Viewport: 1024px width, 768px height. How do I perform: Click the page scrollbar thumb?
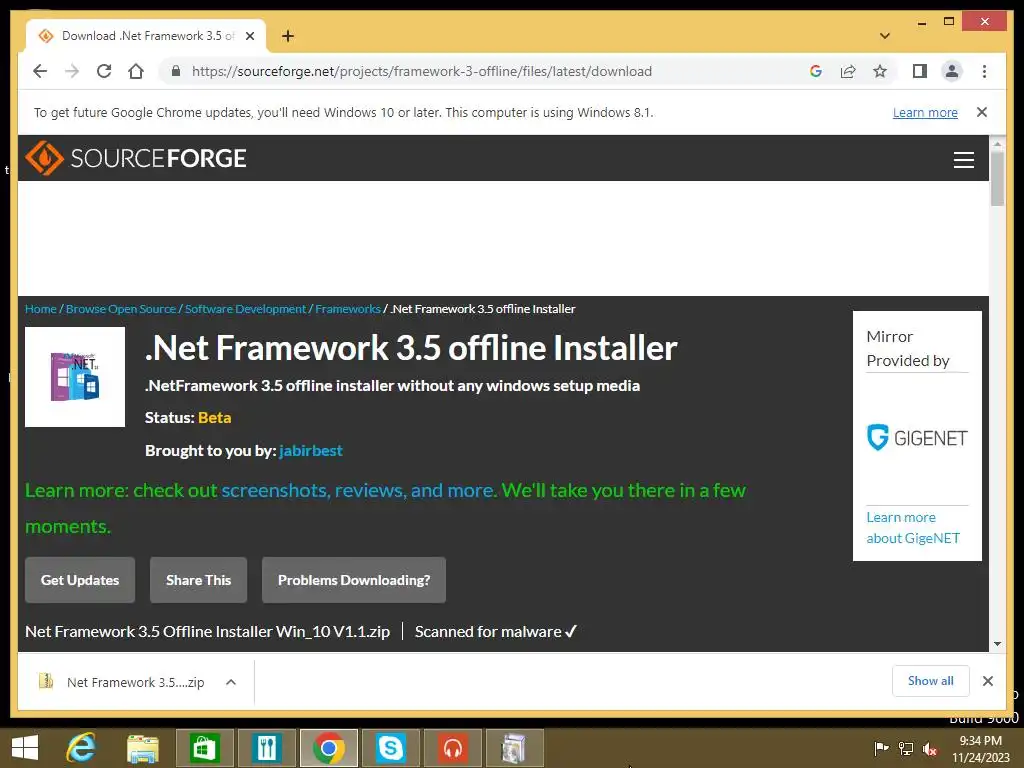click(x=997, y=178)
